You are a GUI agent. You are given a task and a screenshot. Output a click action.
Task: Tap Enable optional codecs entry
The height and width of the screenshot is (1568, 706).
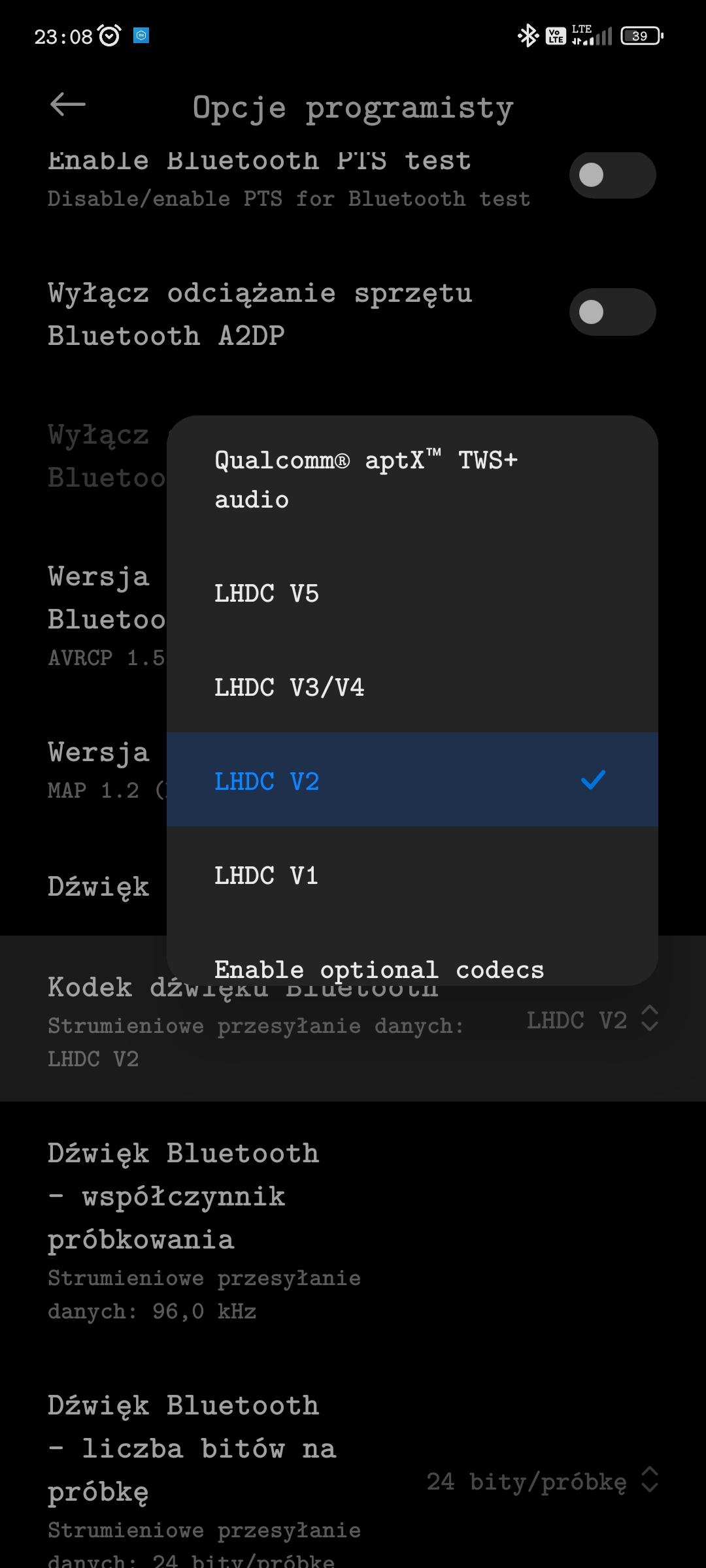click(379, 970)
